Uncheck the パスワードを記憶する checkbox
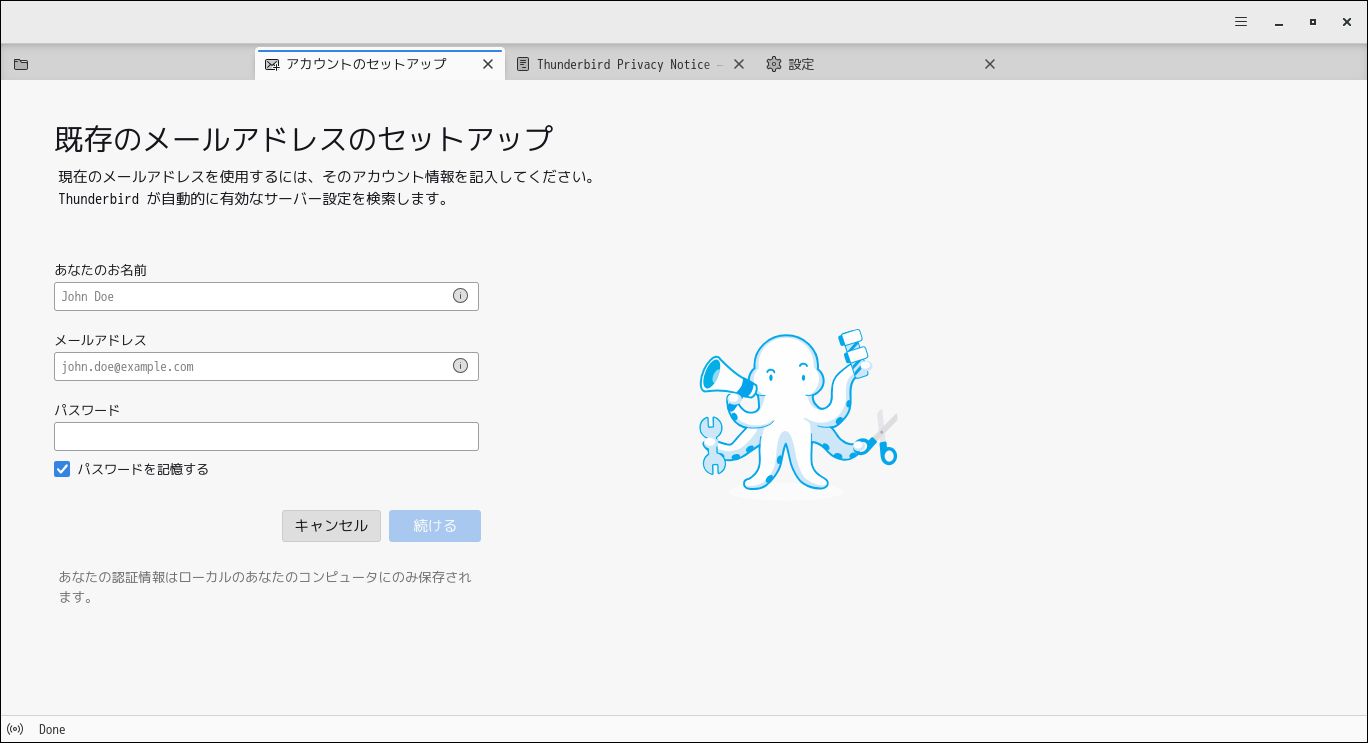The height and width of the screenshot is (743, 1368). click(x=62, y=469)
